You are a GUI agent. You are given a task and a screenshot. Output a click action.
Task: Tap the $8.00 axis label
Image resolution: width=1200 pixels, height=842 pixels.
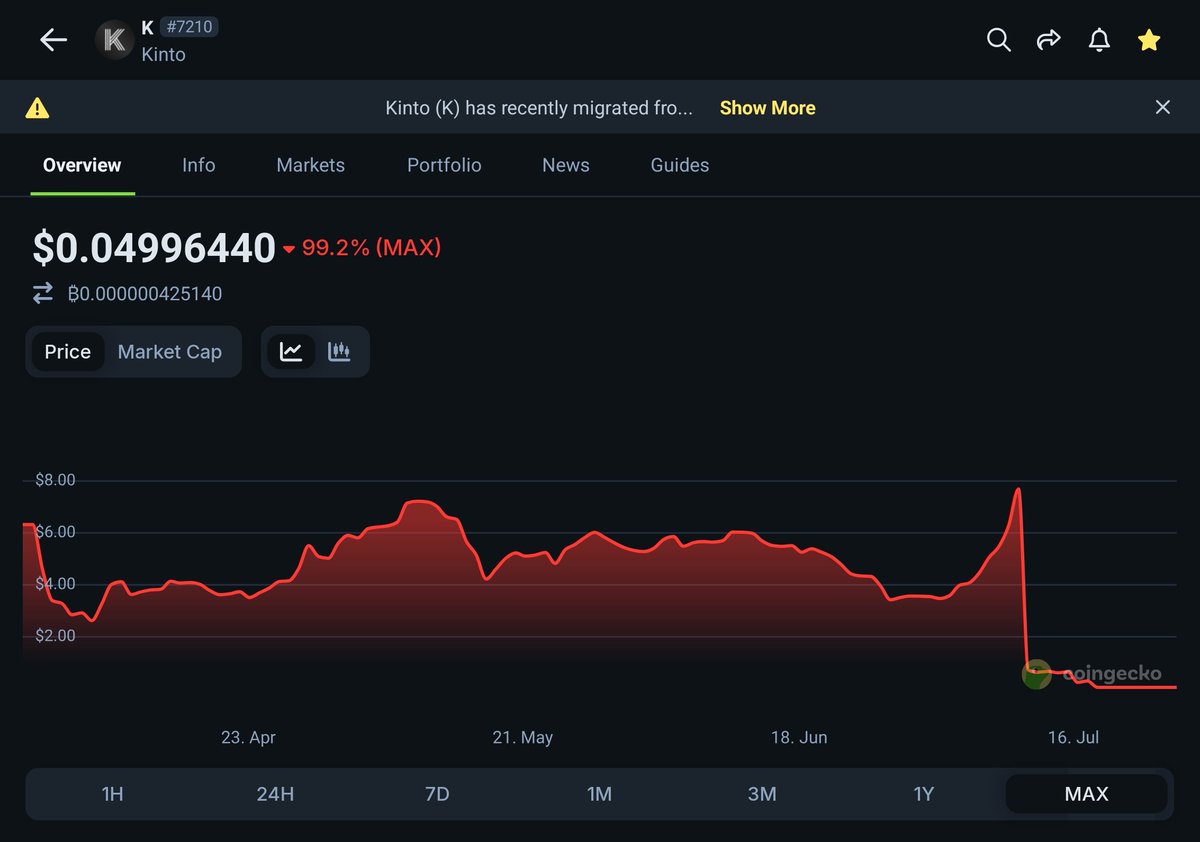click(x=55, y=480)
